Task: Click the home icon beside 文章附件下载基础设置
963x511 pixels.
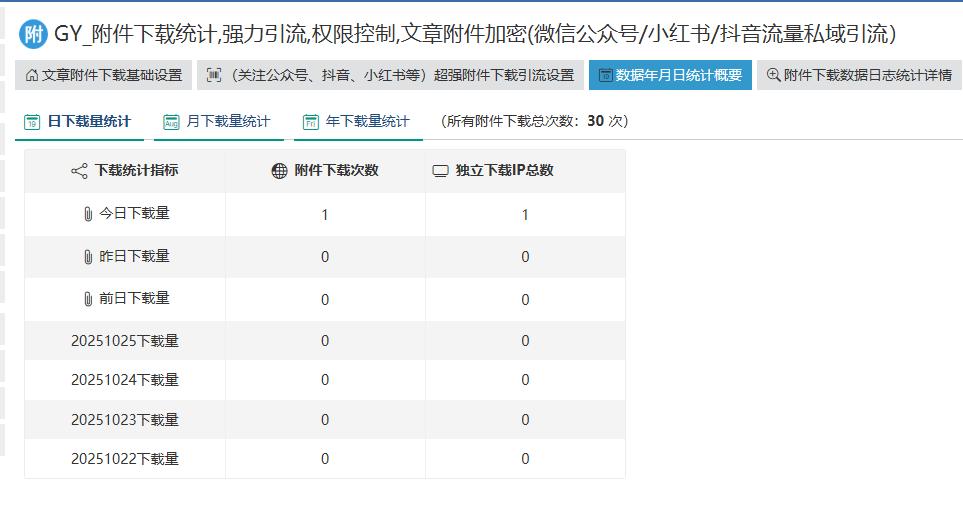Action: tap(31, 75)
